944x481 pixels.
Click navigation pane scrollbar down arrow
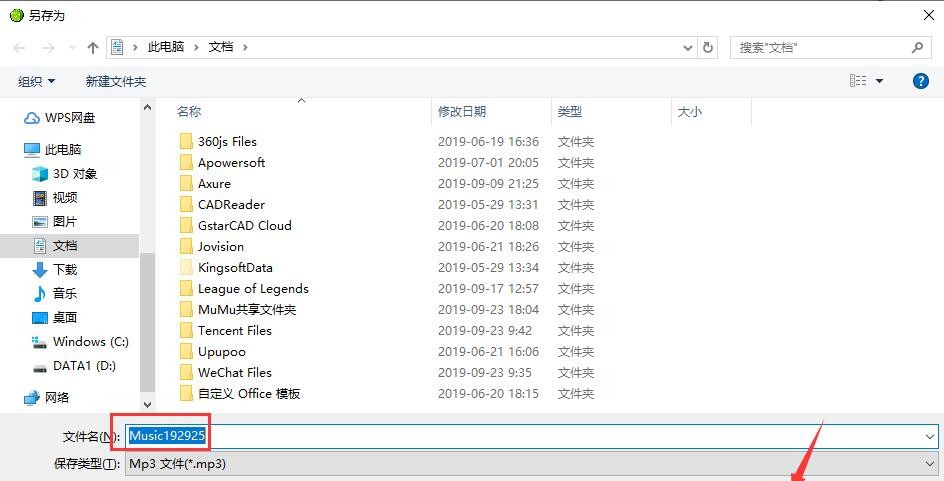(x=148, y=405)
